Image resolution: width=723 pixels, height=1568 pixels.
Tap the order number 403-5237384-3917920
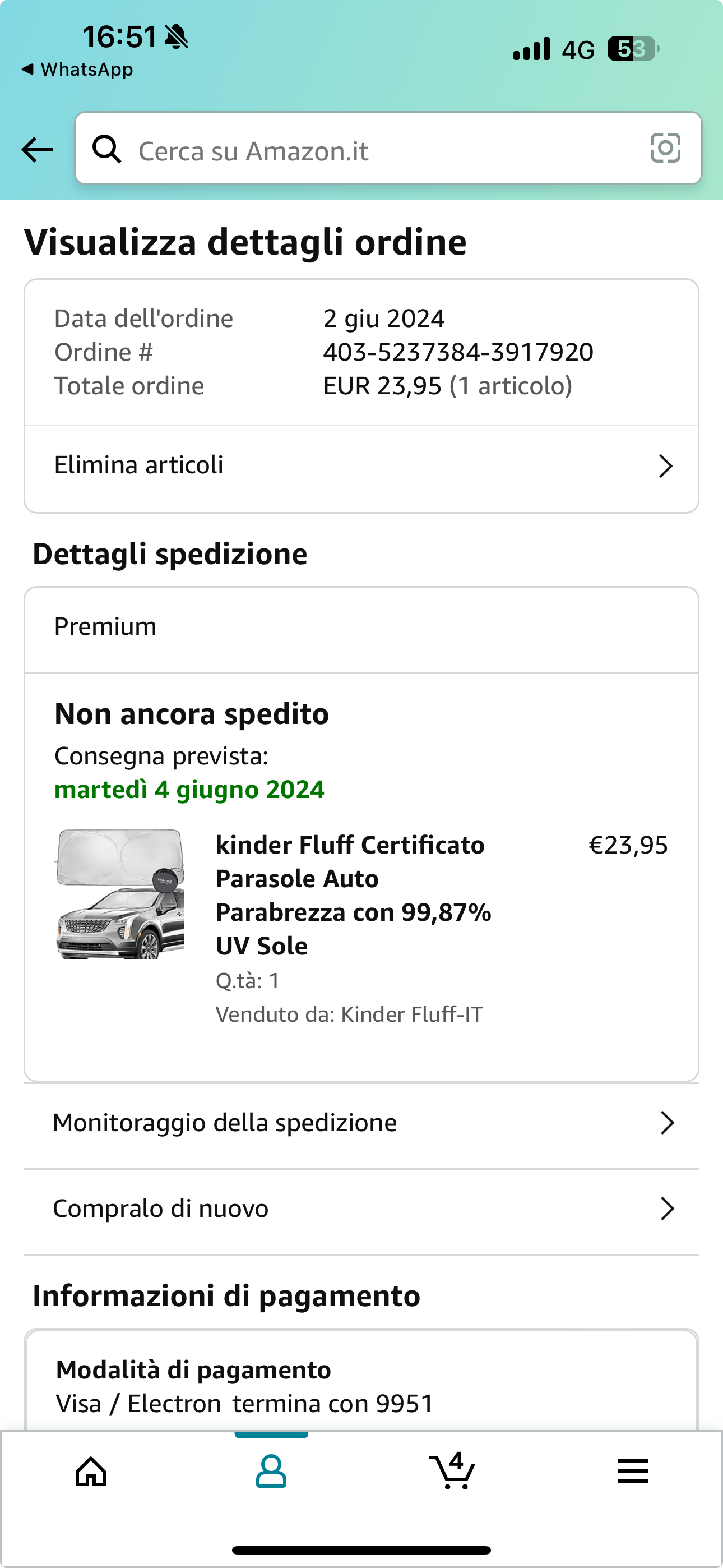[x=458, y=352]
